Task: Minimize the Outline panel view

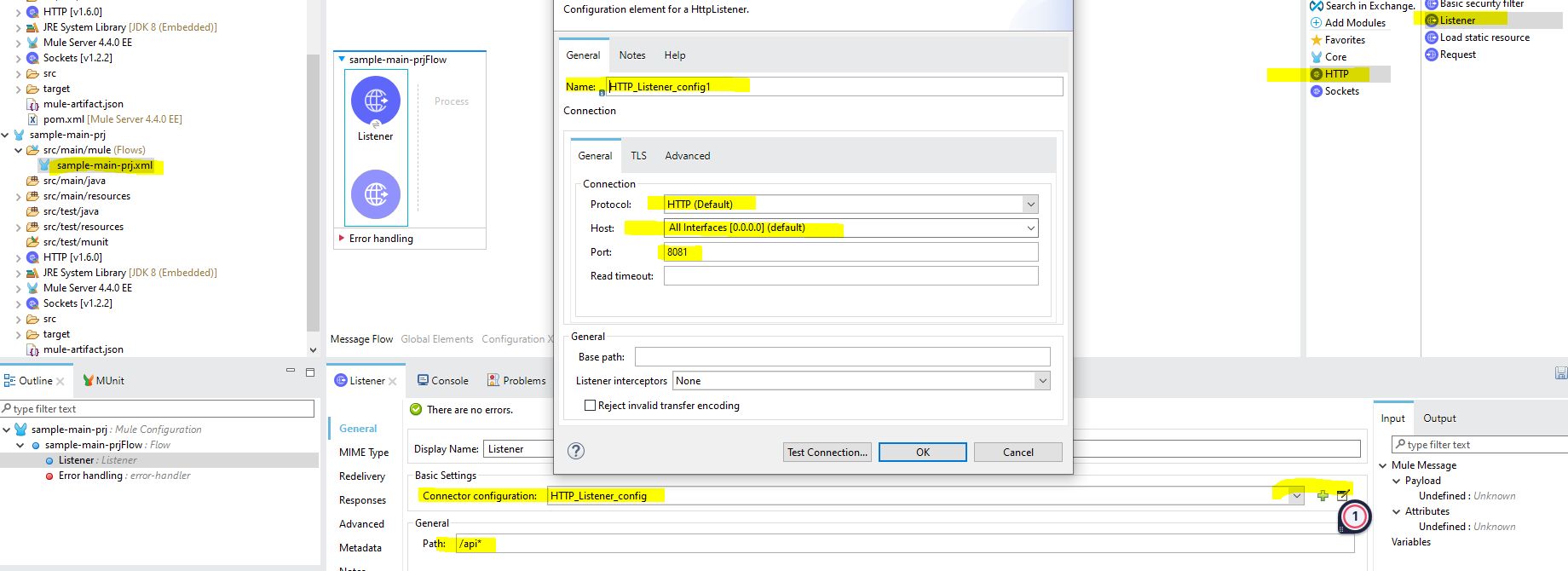Action: pyautogui.click(x=291, y=372)
